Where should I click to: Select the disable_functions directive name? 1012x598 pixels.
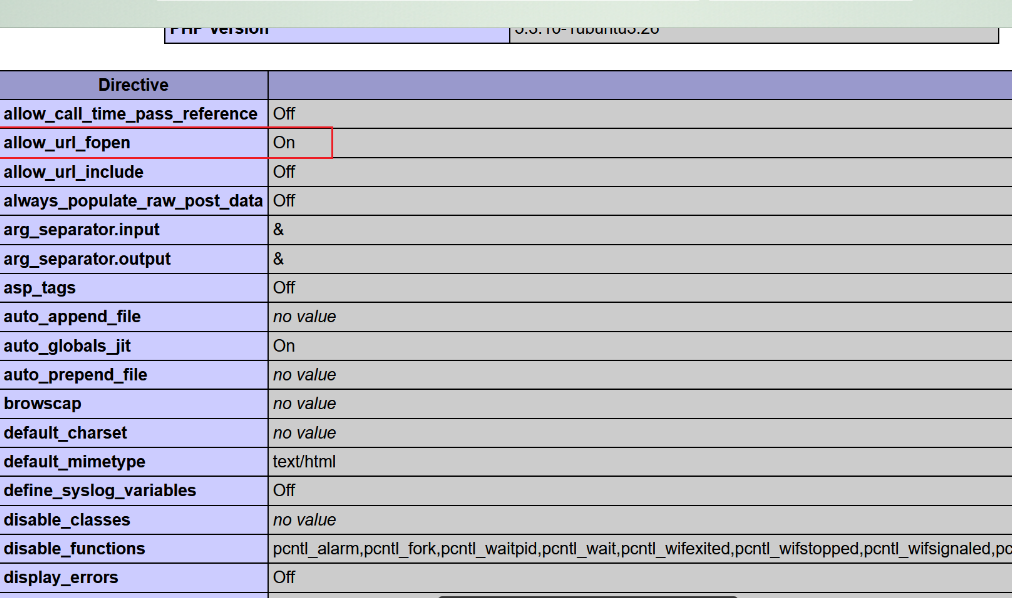point(74,549)
